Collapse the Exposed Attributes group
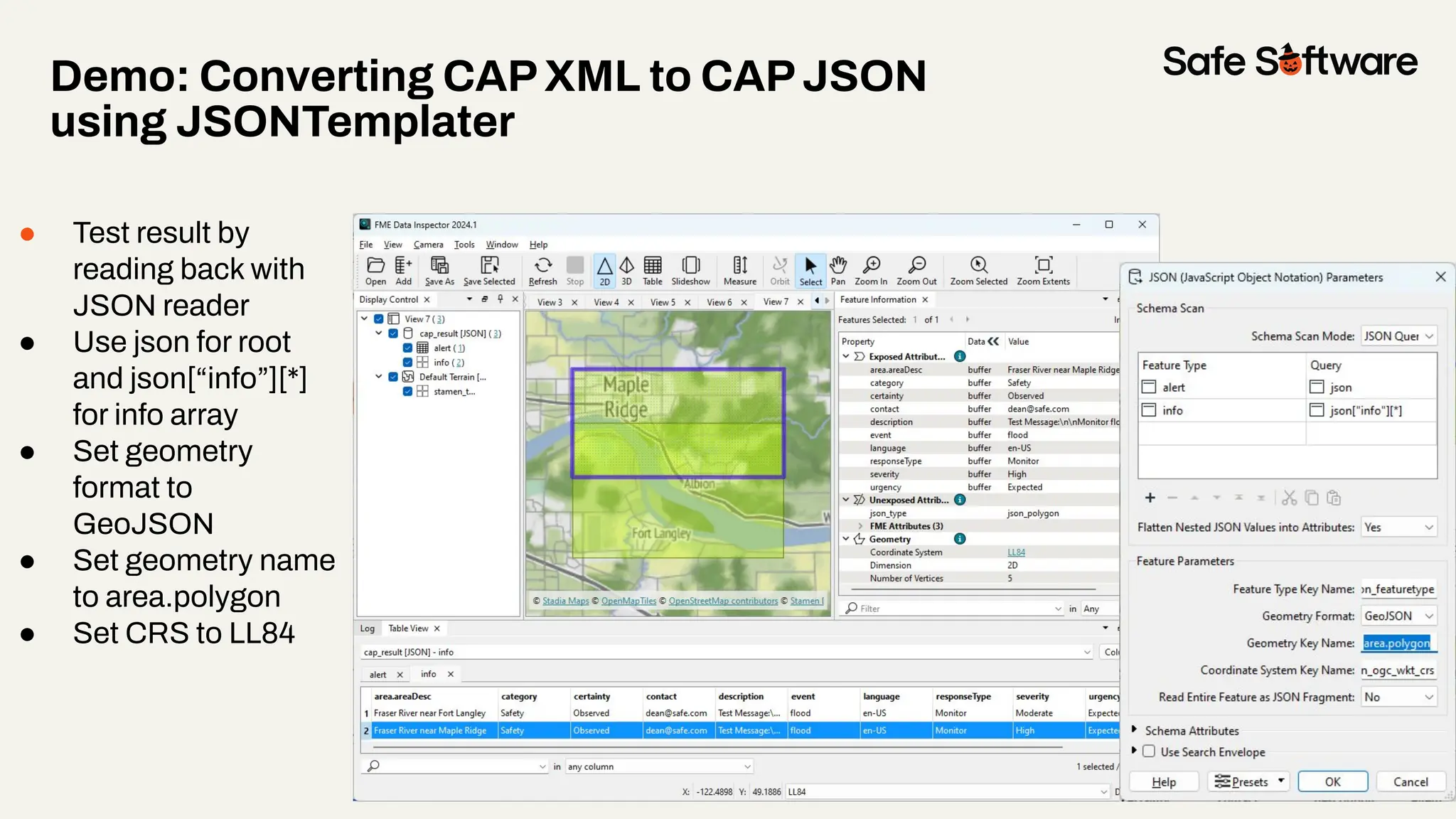This screenshot has width=1456, height=819. pyautogui.click(x=846, y=356)
